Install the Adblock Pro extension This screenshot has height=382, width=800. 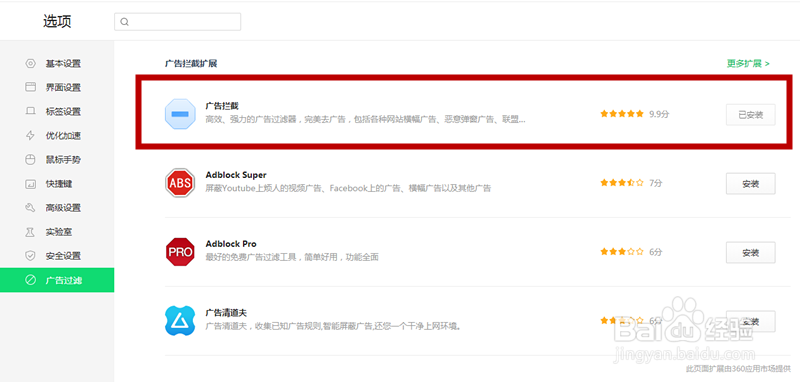click(x=751, y=252)
